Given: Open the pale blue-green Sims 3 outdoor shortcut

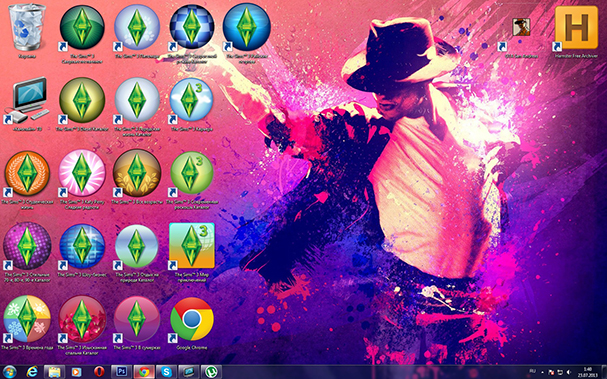Looking at the screenshot, I should tap(137, 246).
